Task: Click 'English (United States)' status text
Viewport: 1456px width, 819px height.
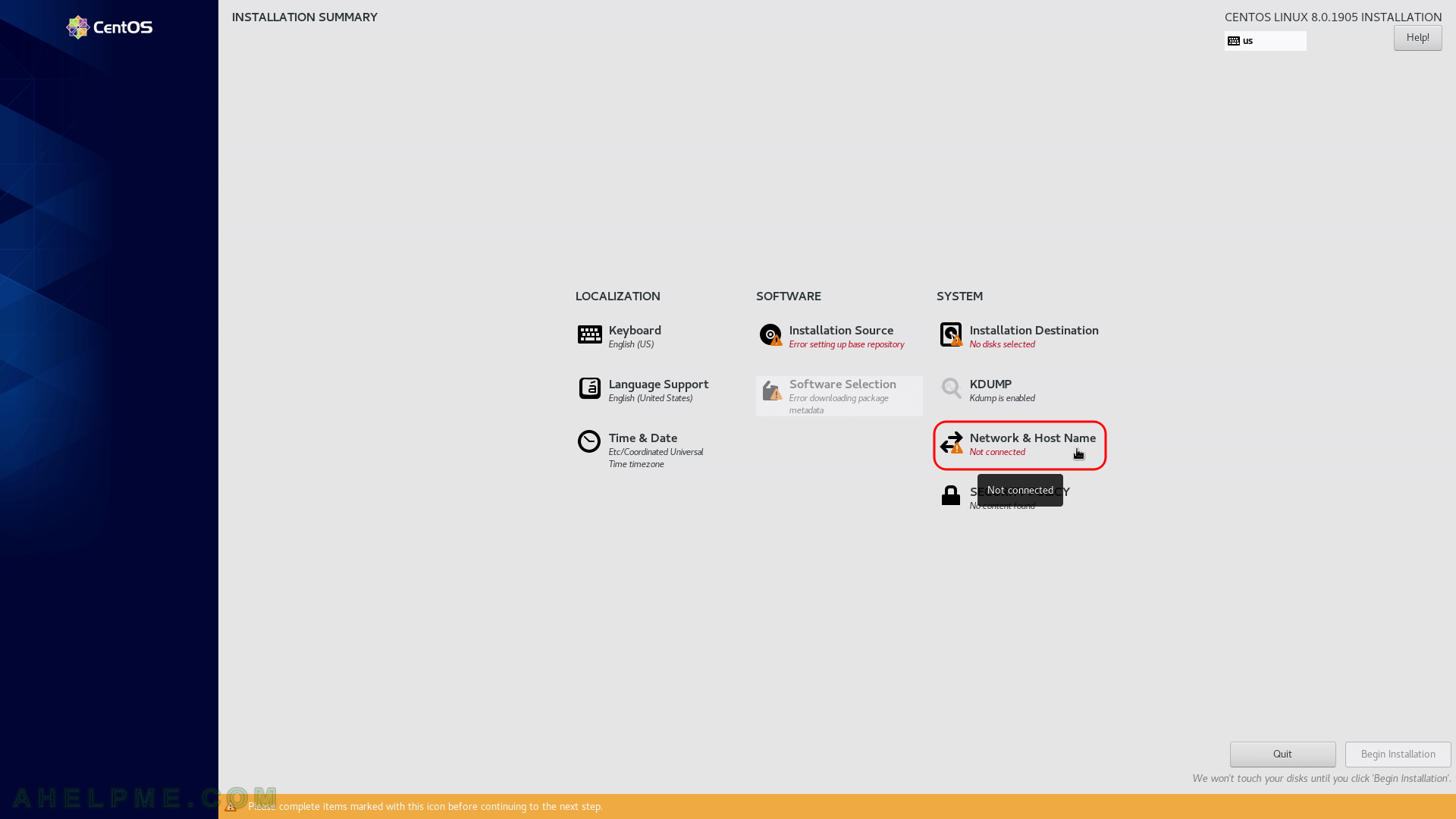Action: tap(650, 399)
